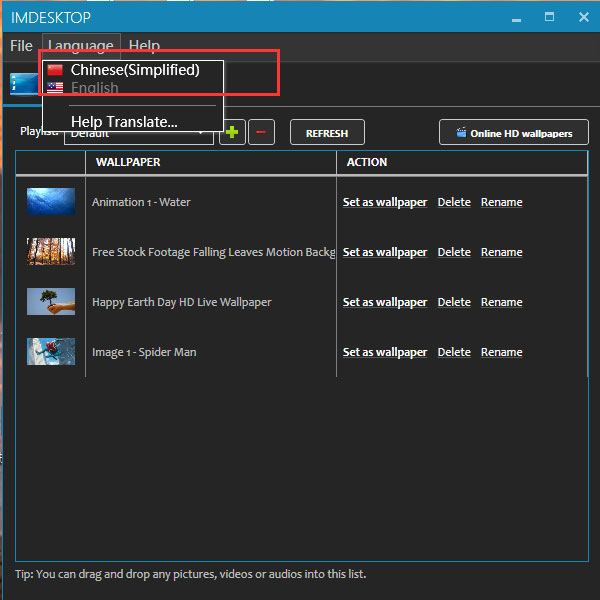Click 'Animation 1 - Water' name
This screenshot has height=600, width=600.
point(141,202)
